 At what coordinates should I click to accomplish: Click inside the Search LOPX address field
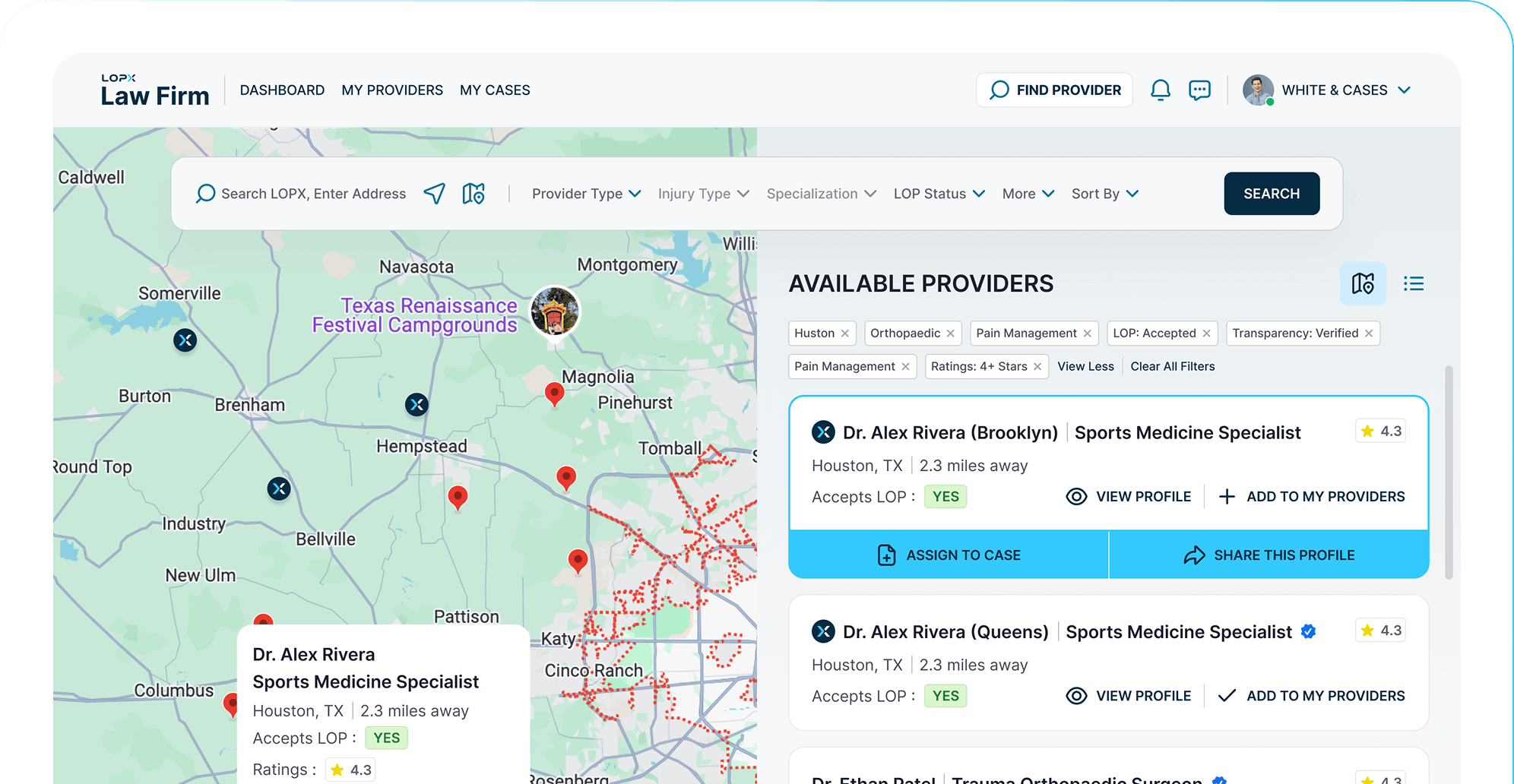pos(313,194)
